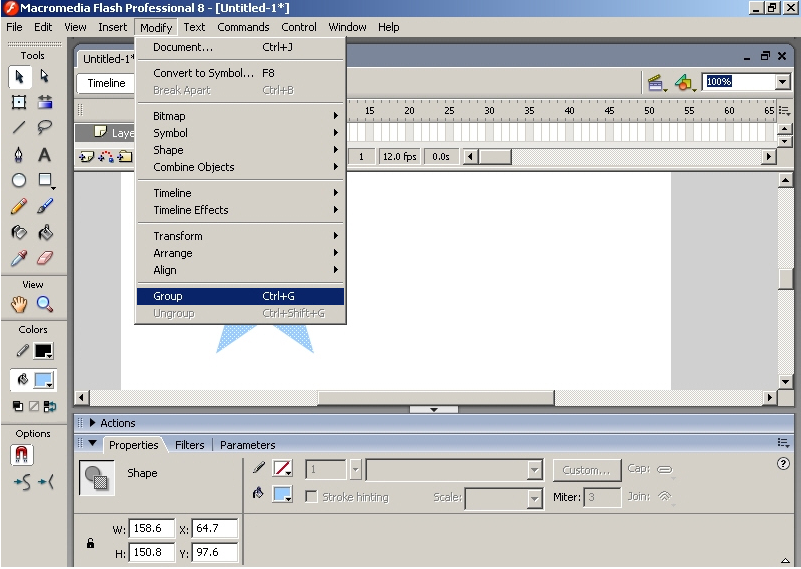
Task: Select the Line tool
Action: pos(19,127)
